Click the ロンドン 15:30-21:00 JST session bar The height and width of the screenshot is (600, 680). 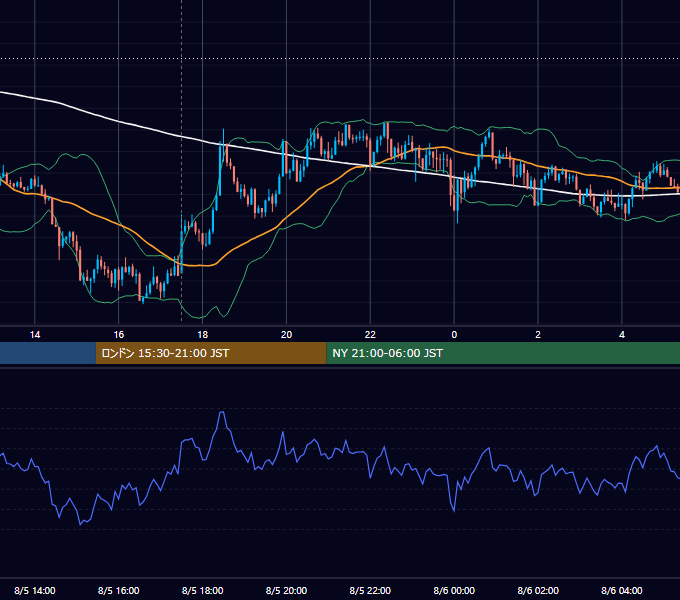pyautogui.click(x=211, y=353)
